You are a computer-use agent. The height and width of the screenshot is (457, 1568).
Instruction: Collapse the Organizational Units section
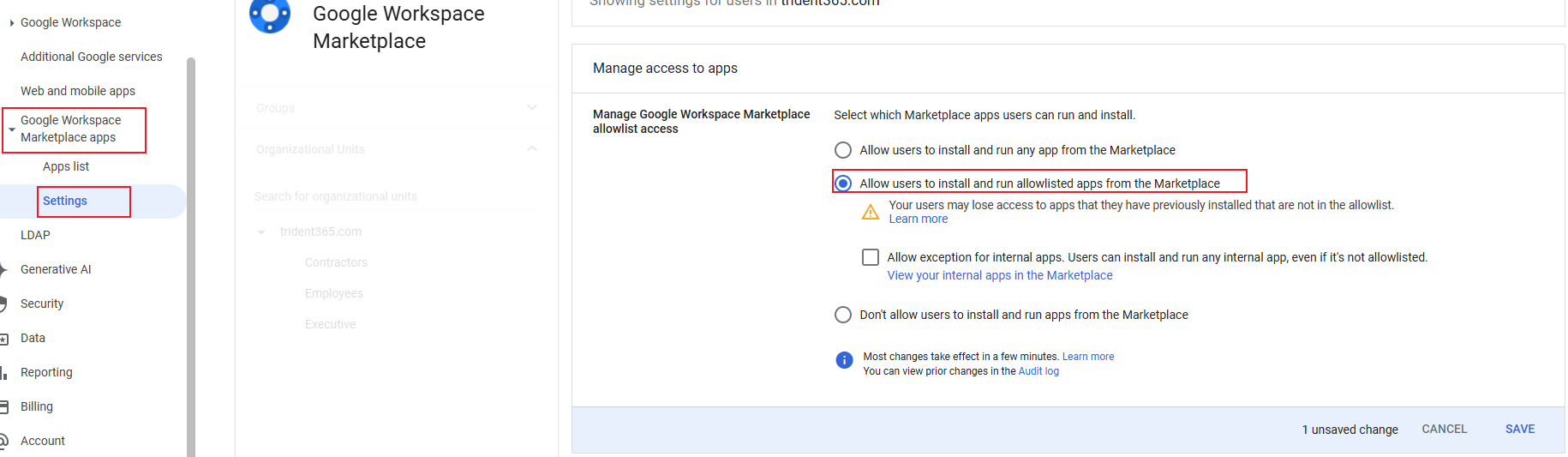click(x=532, y=149)
